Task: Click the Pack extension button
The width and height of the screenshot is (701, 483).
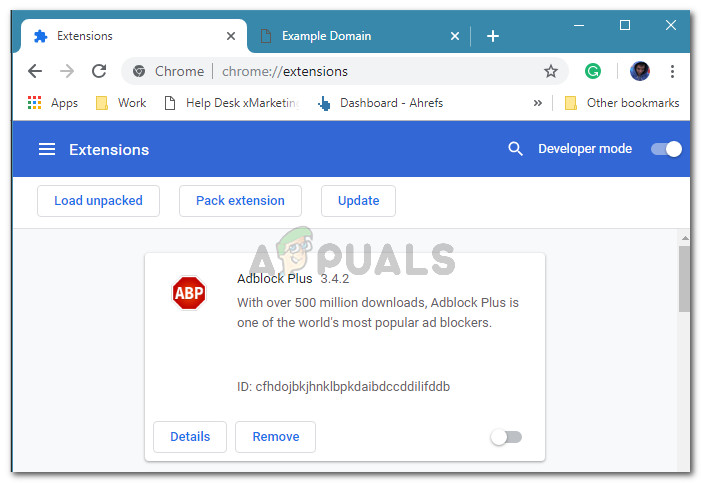Action: coord(241,201)
